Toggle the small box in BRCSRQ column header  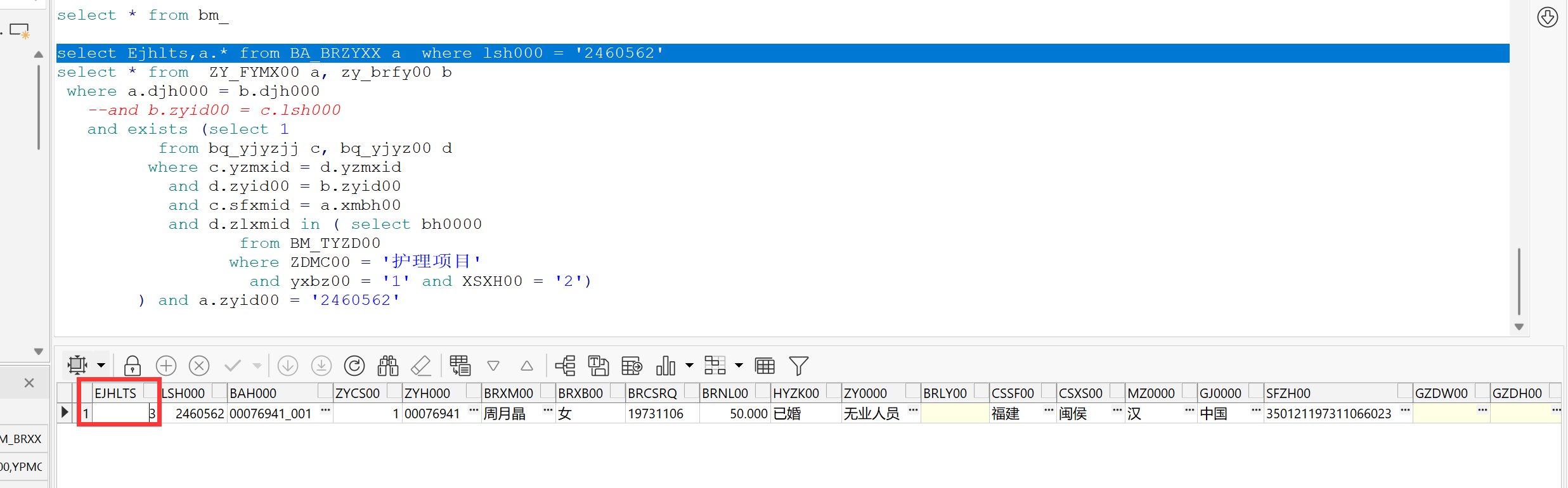click(692, 390)
